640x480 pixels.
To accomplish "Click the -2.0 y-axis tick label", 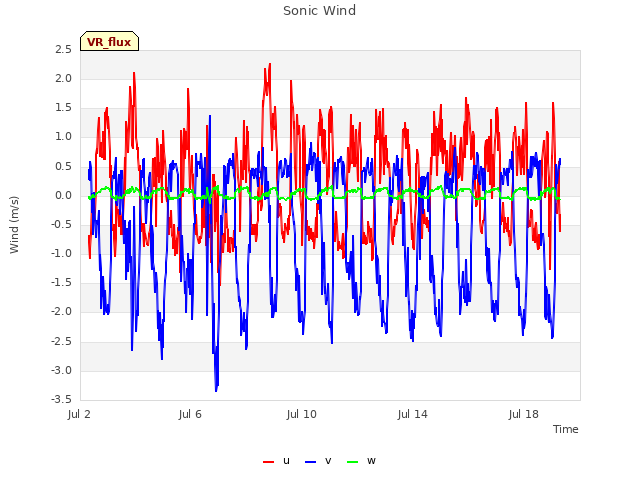I will click(x=62, y=312).
